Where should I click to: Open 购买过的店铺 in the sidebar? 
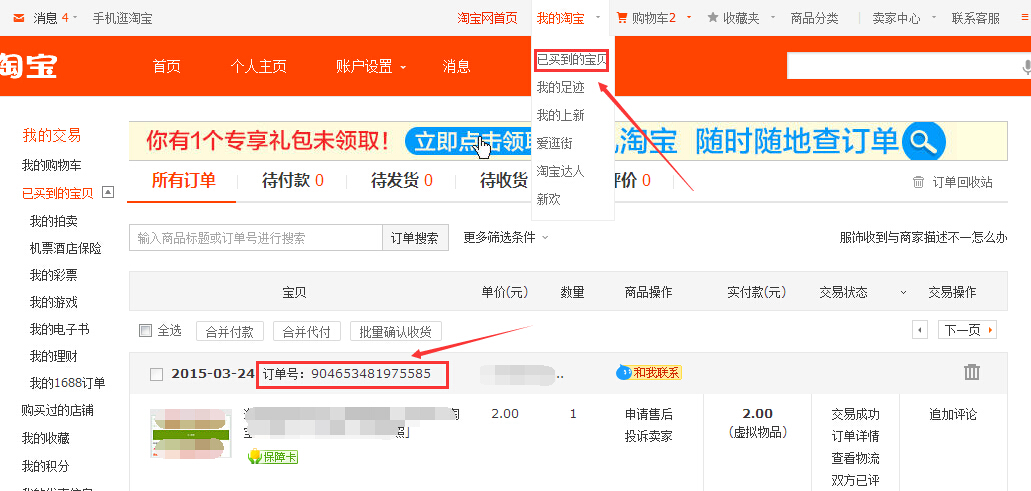point(57,410)
